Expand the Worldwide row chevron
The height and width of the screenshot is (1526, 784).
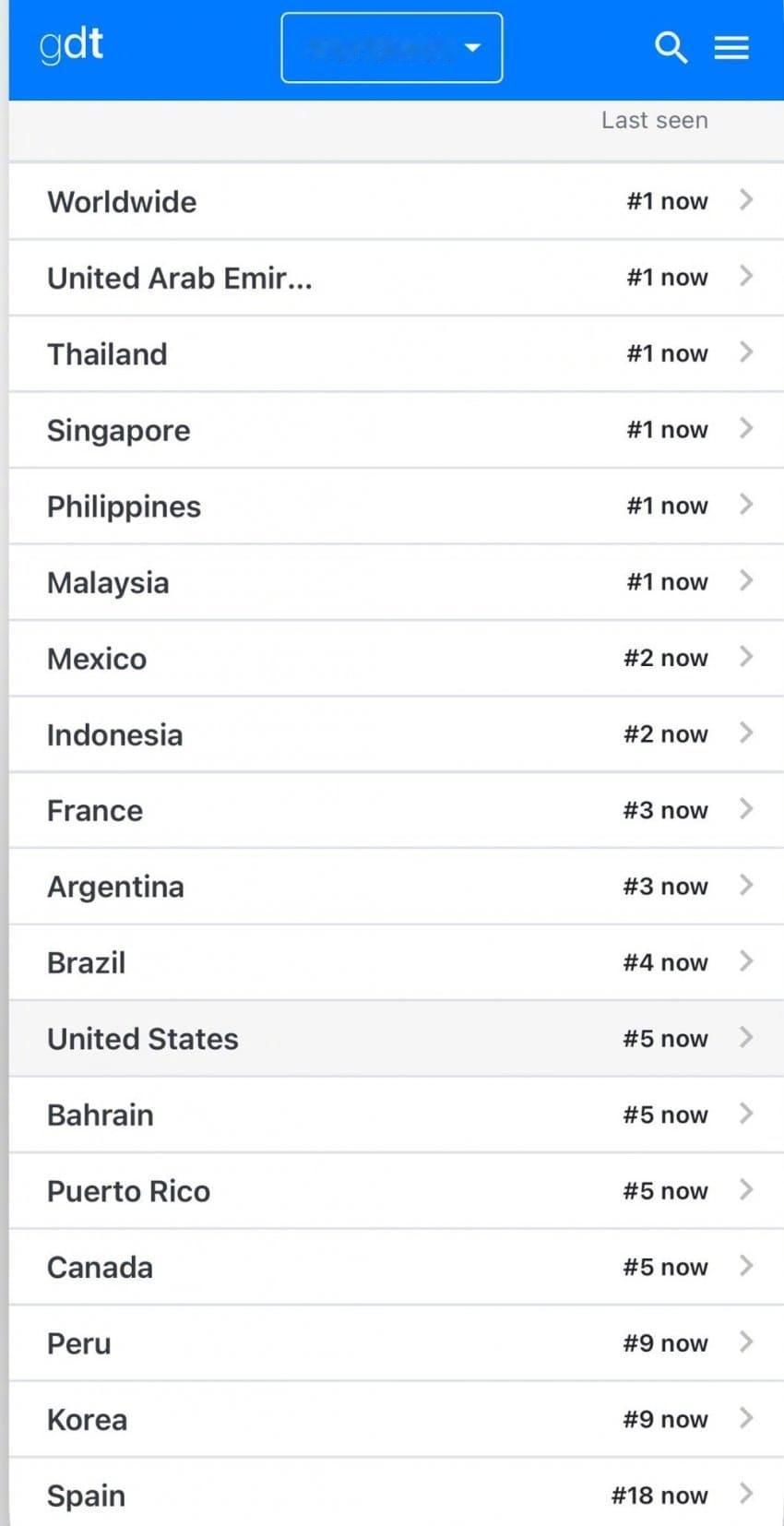tap(746, 199)
